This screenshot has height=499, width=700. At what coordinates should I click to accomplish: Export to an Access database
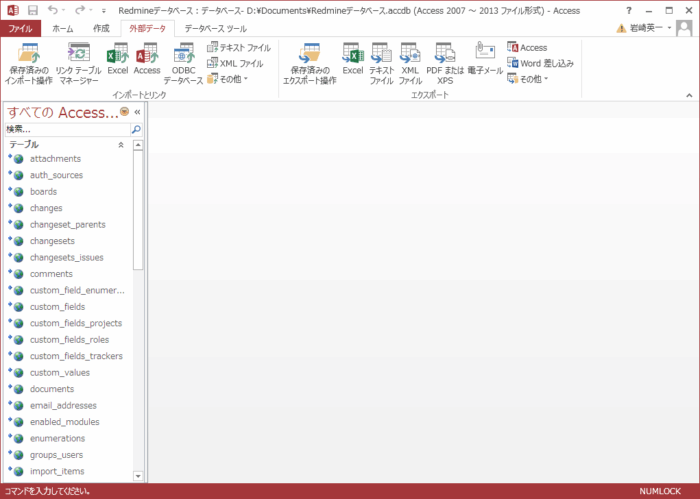[527, 47]
